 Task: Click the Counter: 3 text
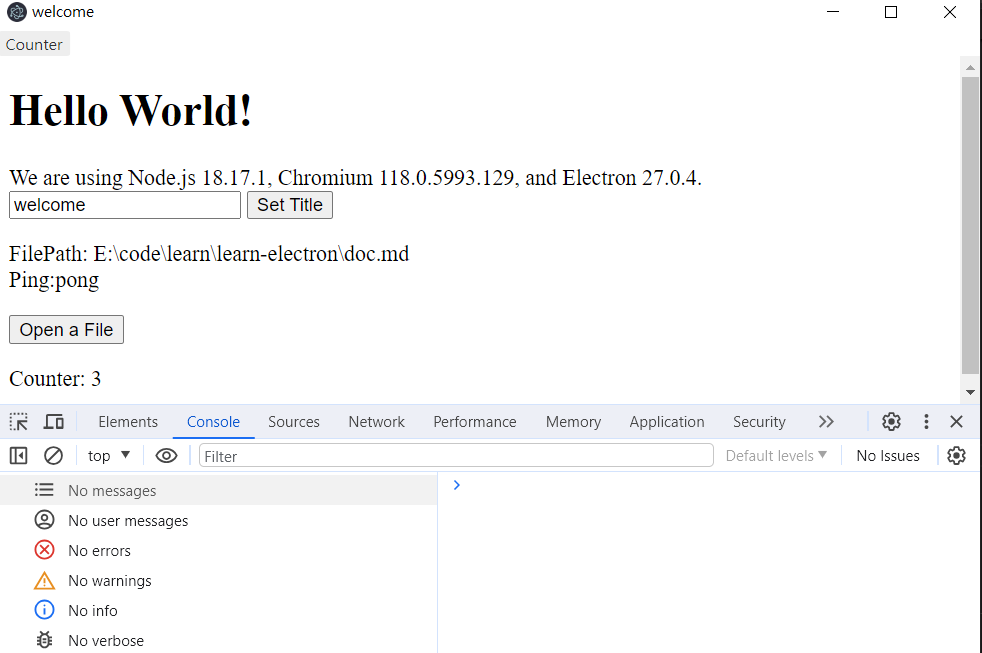coord(55,379)
